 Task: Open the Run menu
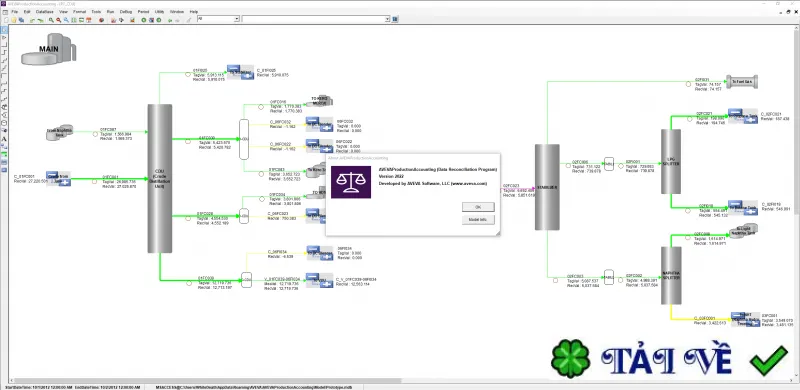coord(110,11)
